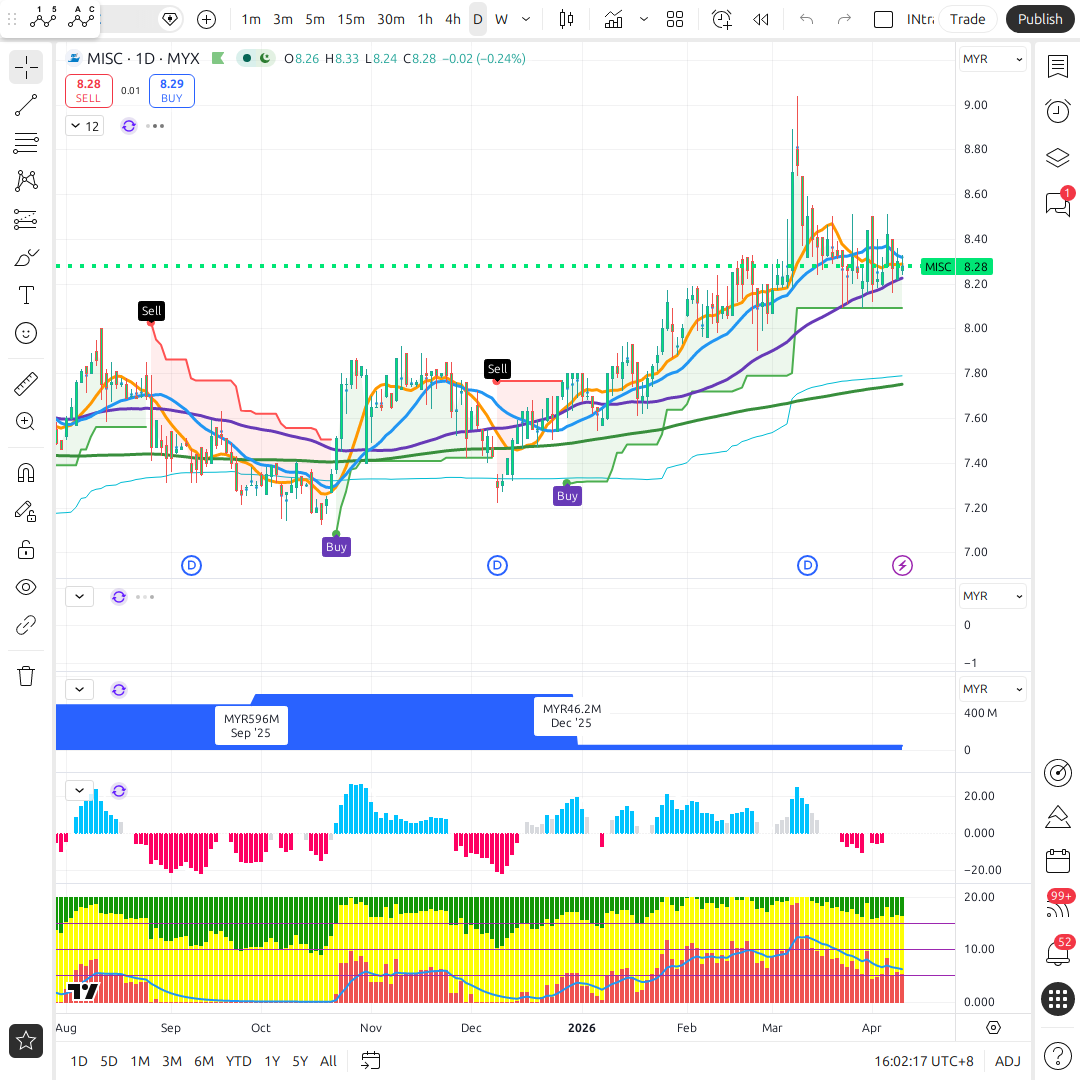Toggle lock all drawings padlock
Image resolution: width=1080 pixels, height=1080 pixels.
(x=26, y=549)
